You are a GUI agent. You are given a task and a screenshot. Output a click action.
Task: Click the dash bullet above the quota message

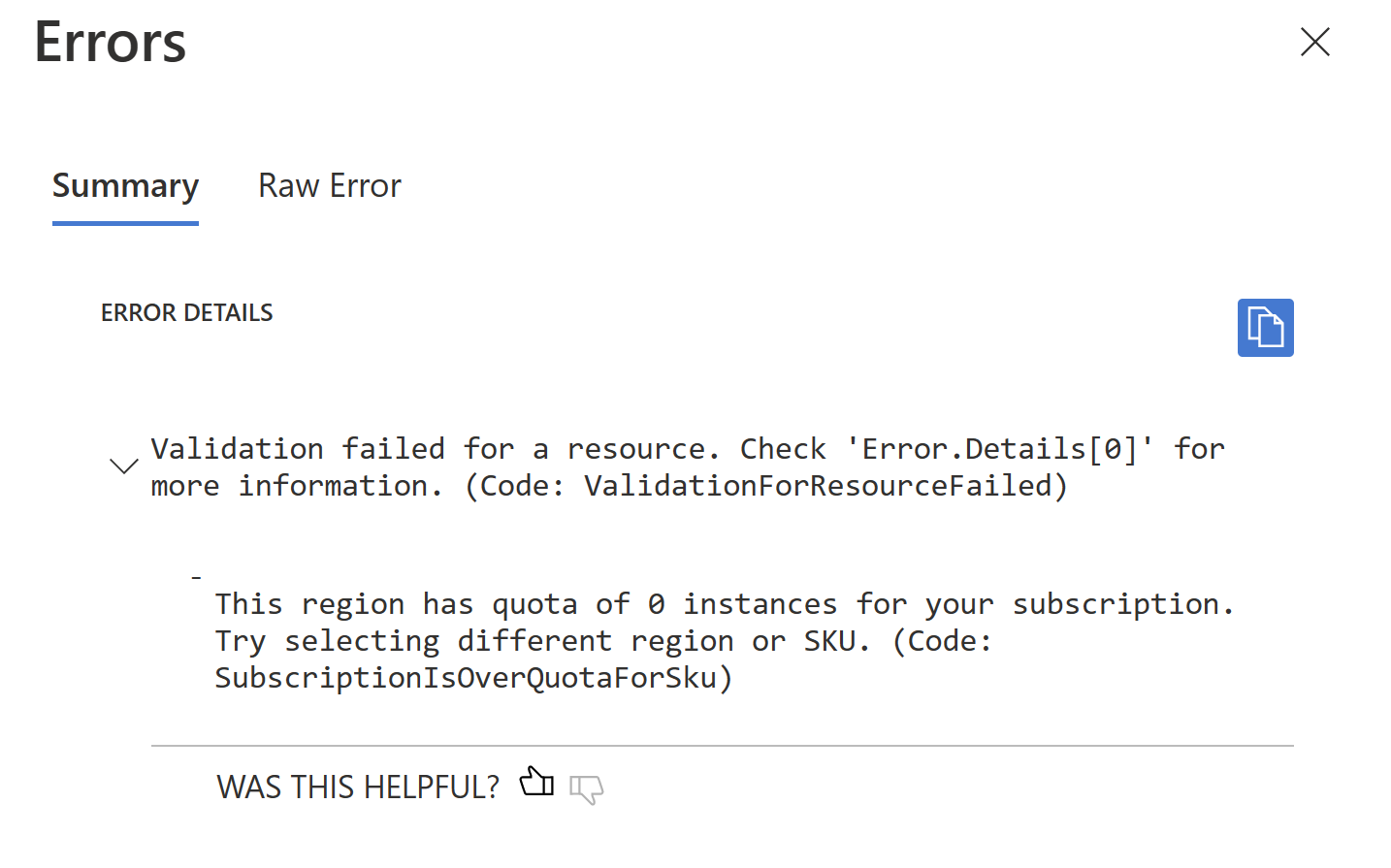pos(196,578)
